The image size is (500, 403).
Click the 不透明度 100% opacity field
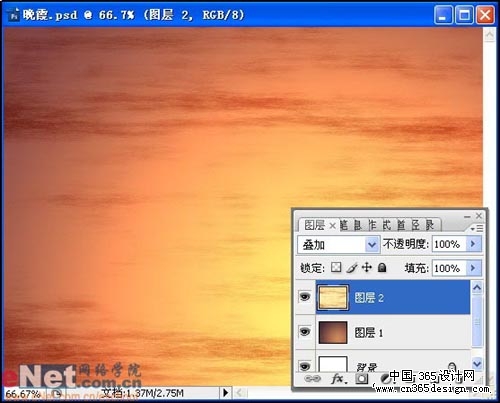[x=449, y=244]
